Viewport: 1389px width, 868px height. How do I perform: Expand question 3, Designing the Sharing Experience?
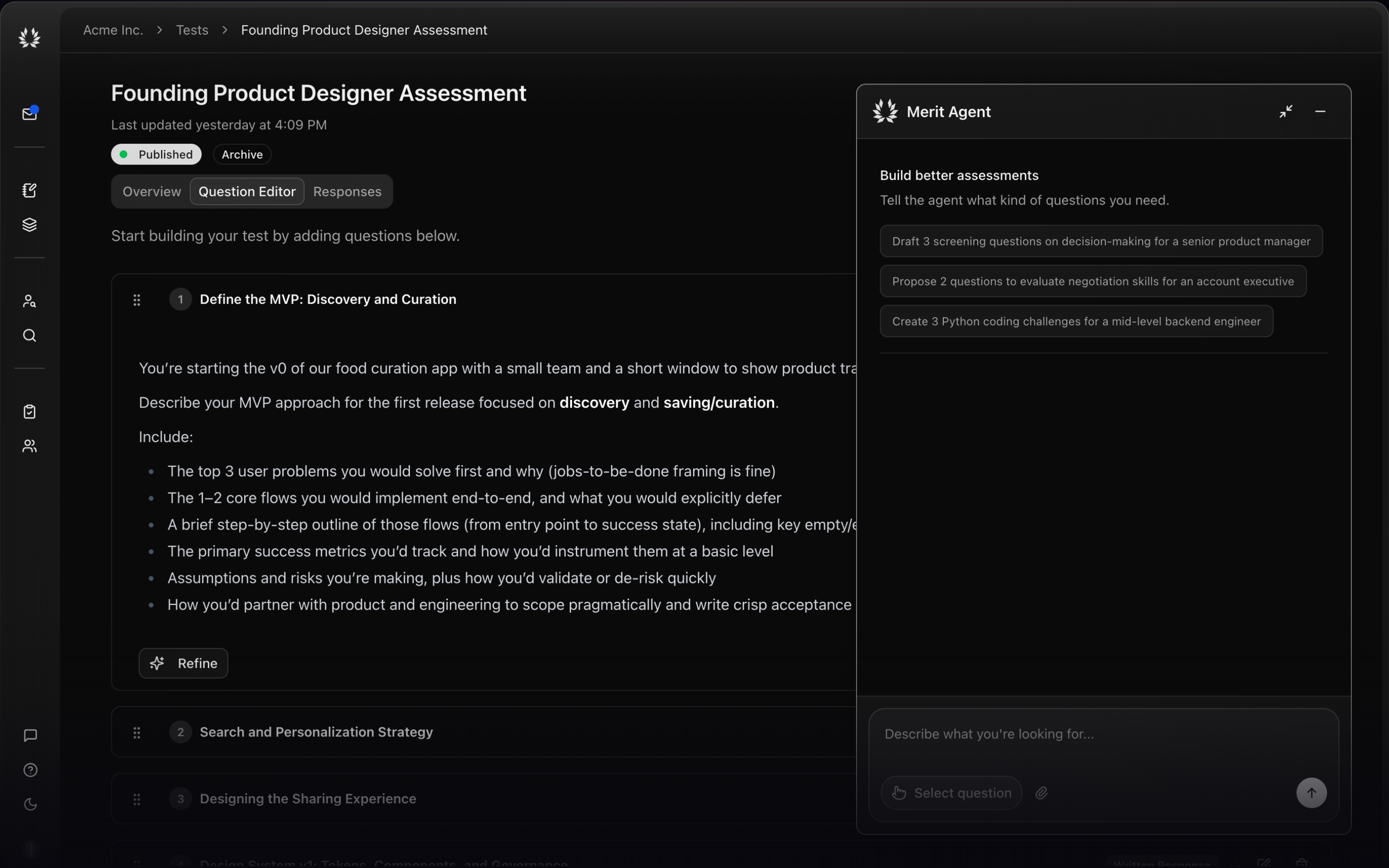click(x=308, y=798)
